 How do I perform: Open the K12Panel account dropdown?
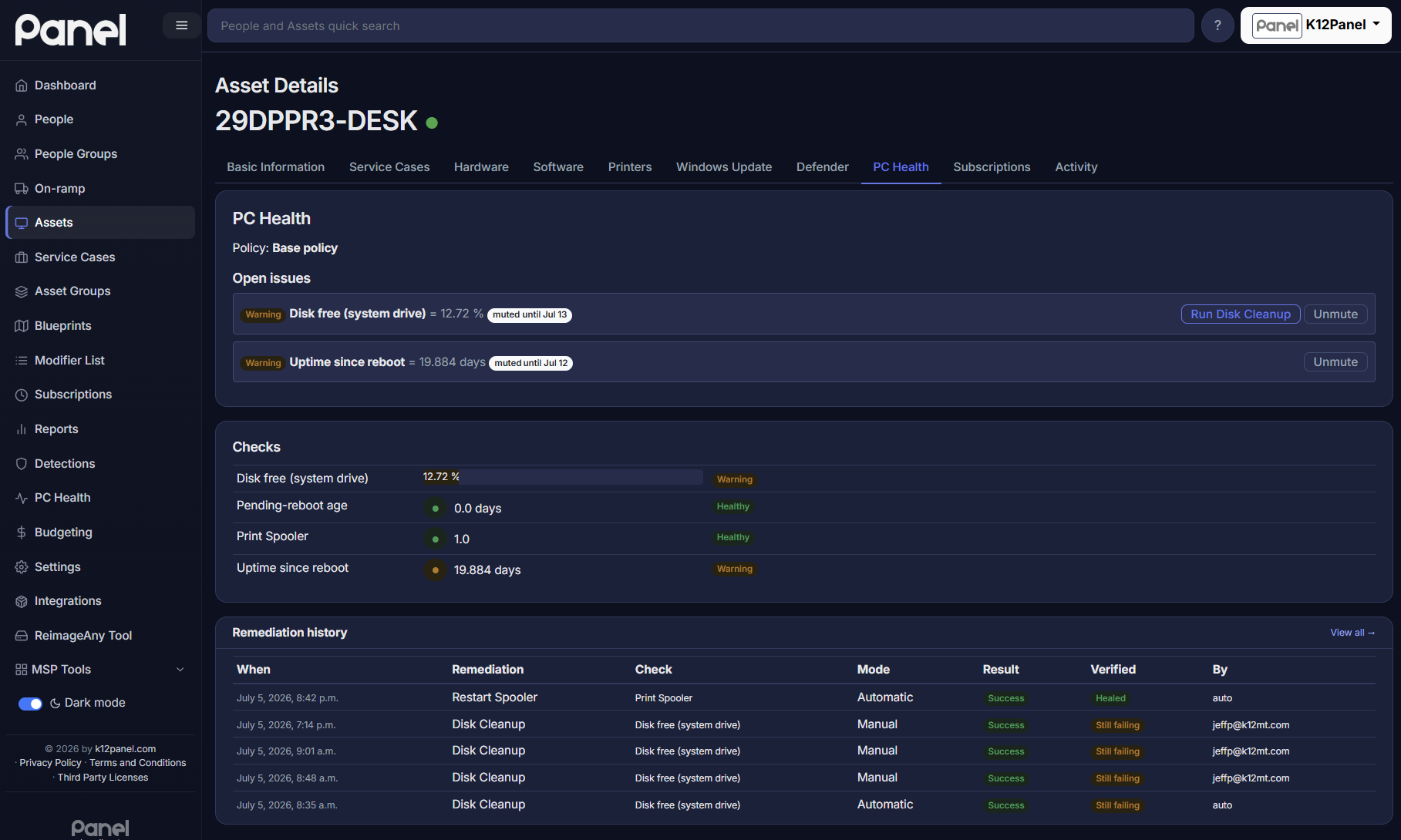coord(1315,25)
